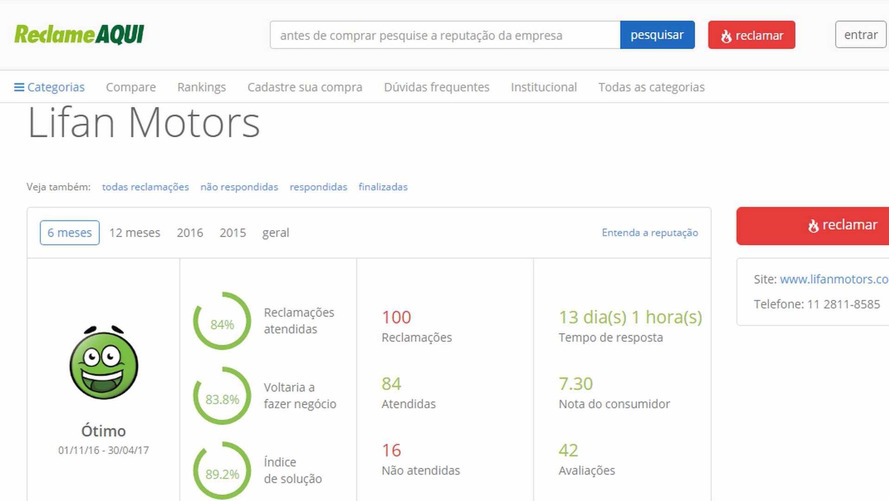Select the 12 meses period tab
Image resolution: width=889 pixels, height=501 pixels.
[134, 233]
